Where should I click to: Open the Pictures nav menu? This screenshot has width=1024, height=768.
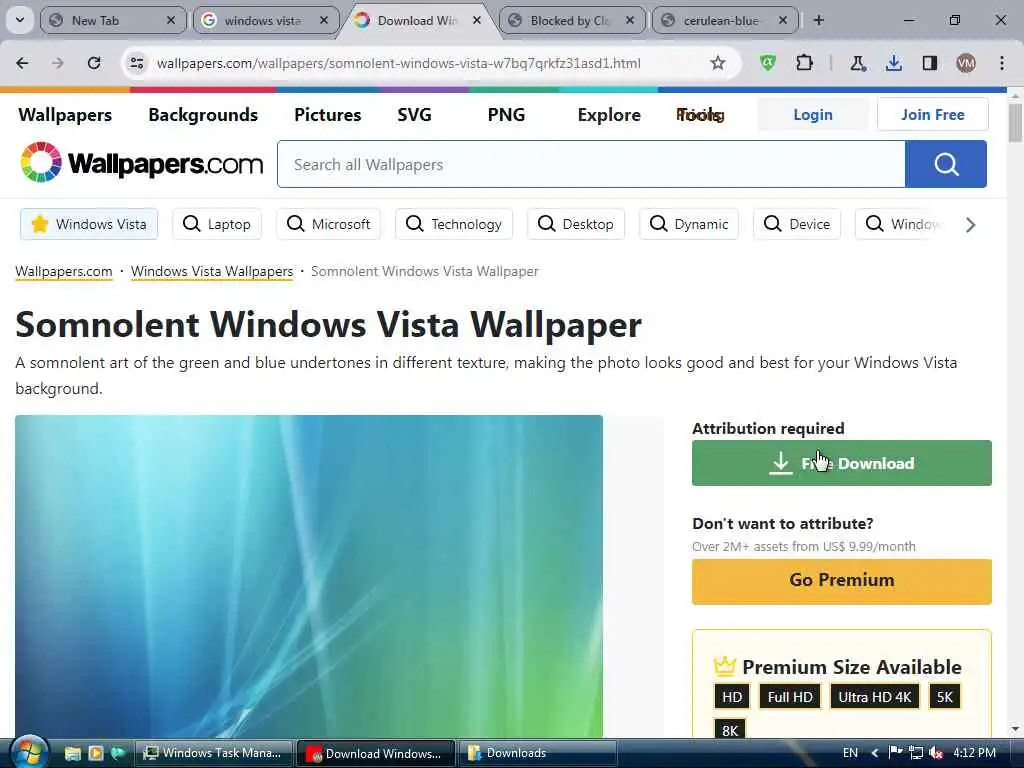point(328,115)
